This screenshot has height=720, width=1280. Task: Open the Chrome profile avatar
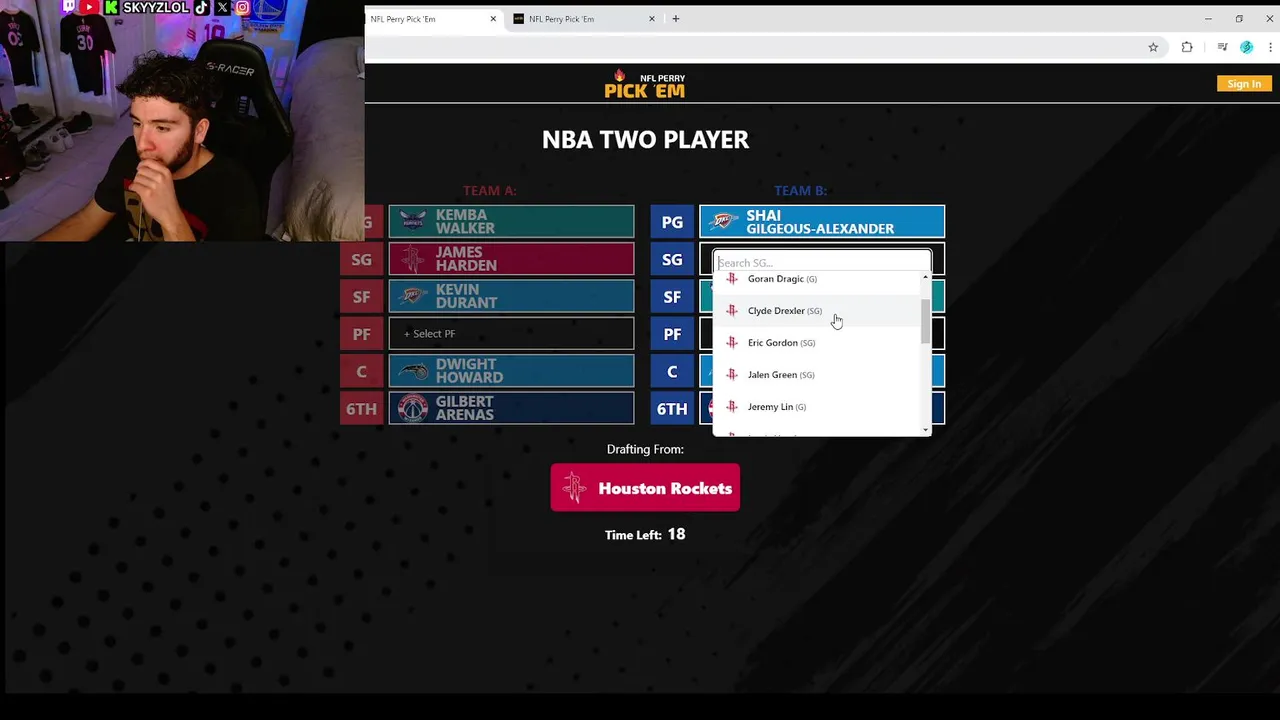pyautogui.click(x=1246, y=47)
